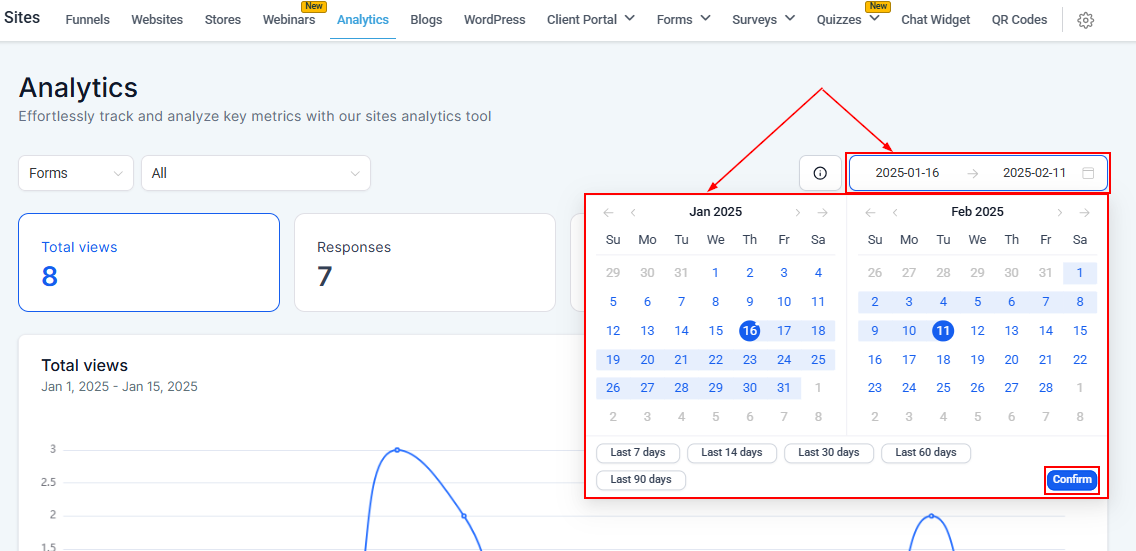Pick January 31 in the calendar

click(x=784, y=388)
